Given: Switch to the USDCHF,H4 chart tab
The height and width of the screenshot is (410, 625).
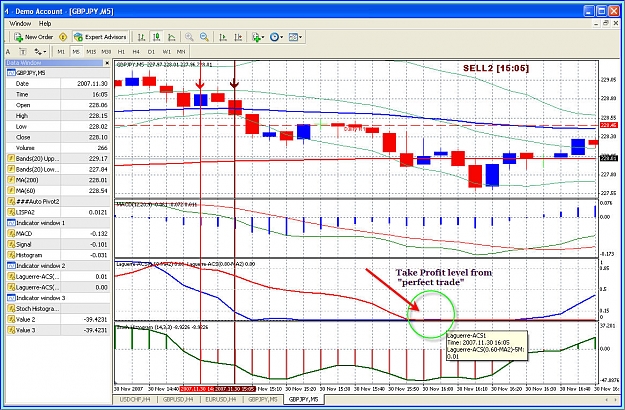Looking at the screenshot, I should [x=135, y=399].
